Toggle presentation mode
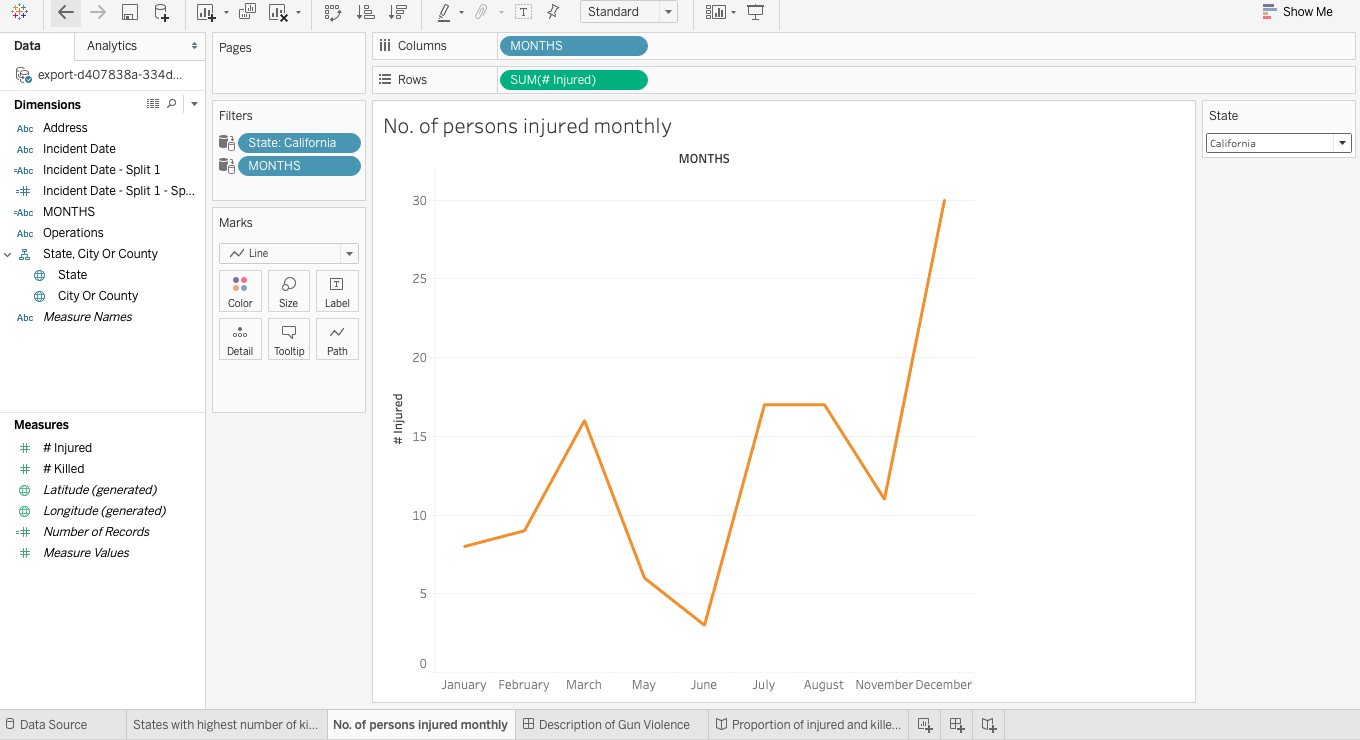The width and height of the screenshot is (1360, 740). [x=755, y=13]
